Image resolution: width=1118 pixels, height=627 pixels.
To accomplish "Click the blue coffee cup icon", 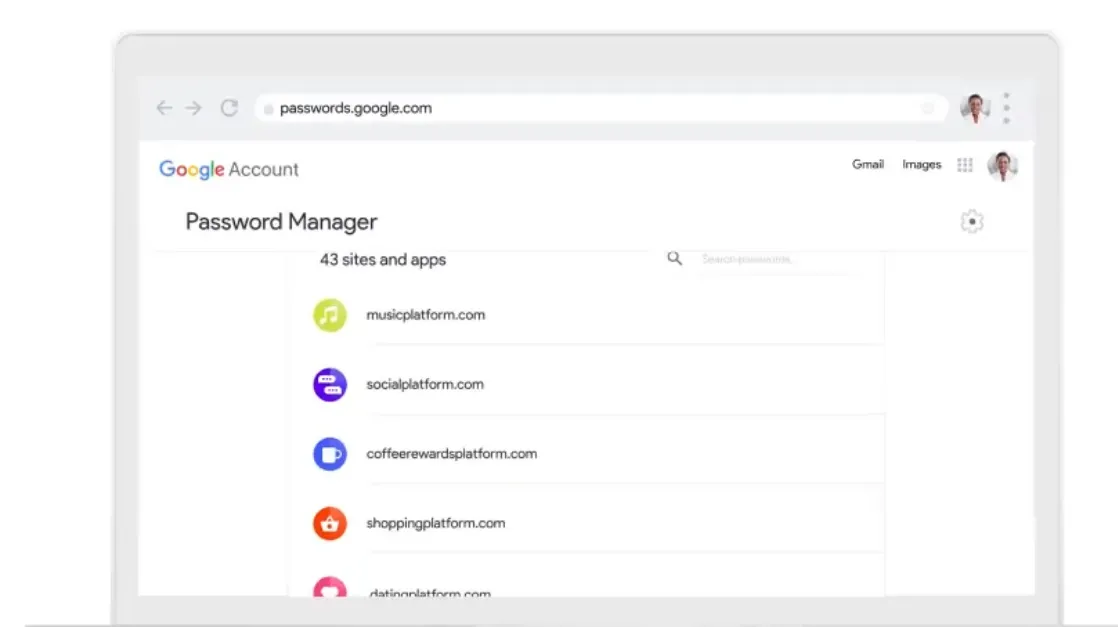I will 329,454.
